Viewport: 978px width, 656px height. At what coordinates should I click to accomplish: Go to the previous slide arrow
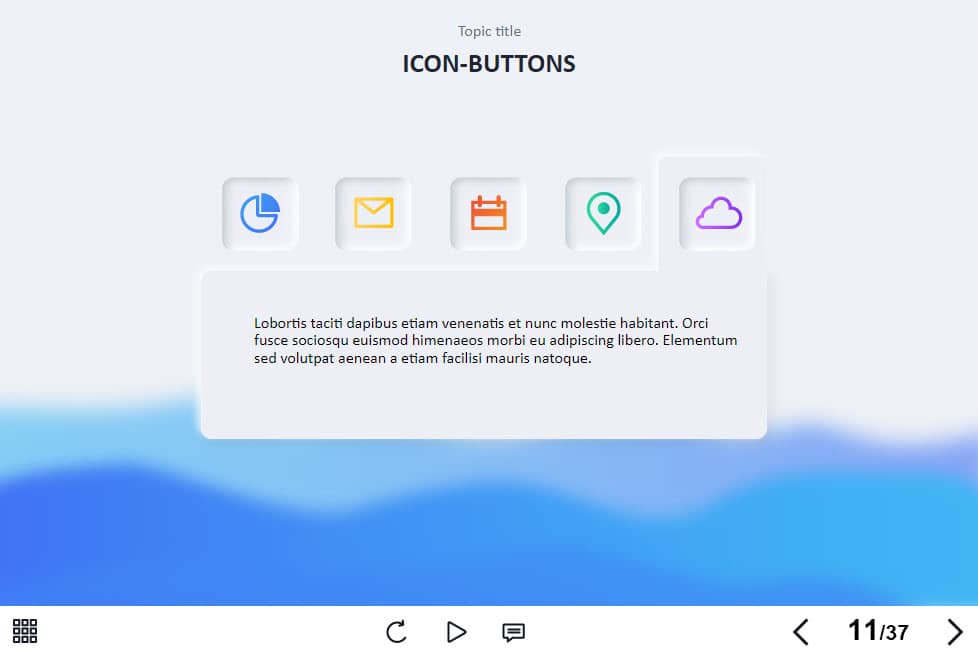coord(801,632)
